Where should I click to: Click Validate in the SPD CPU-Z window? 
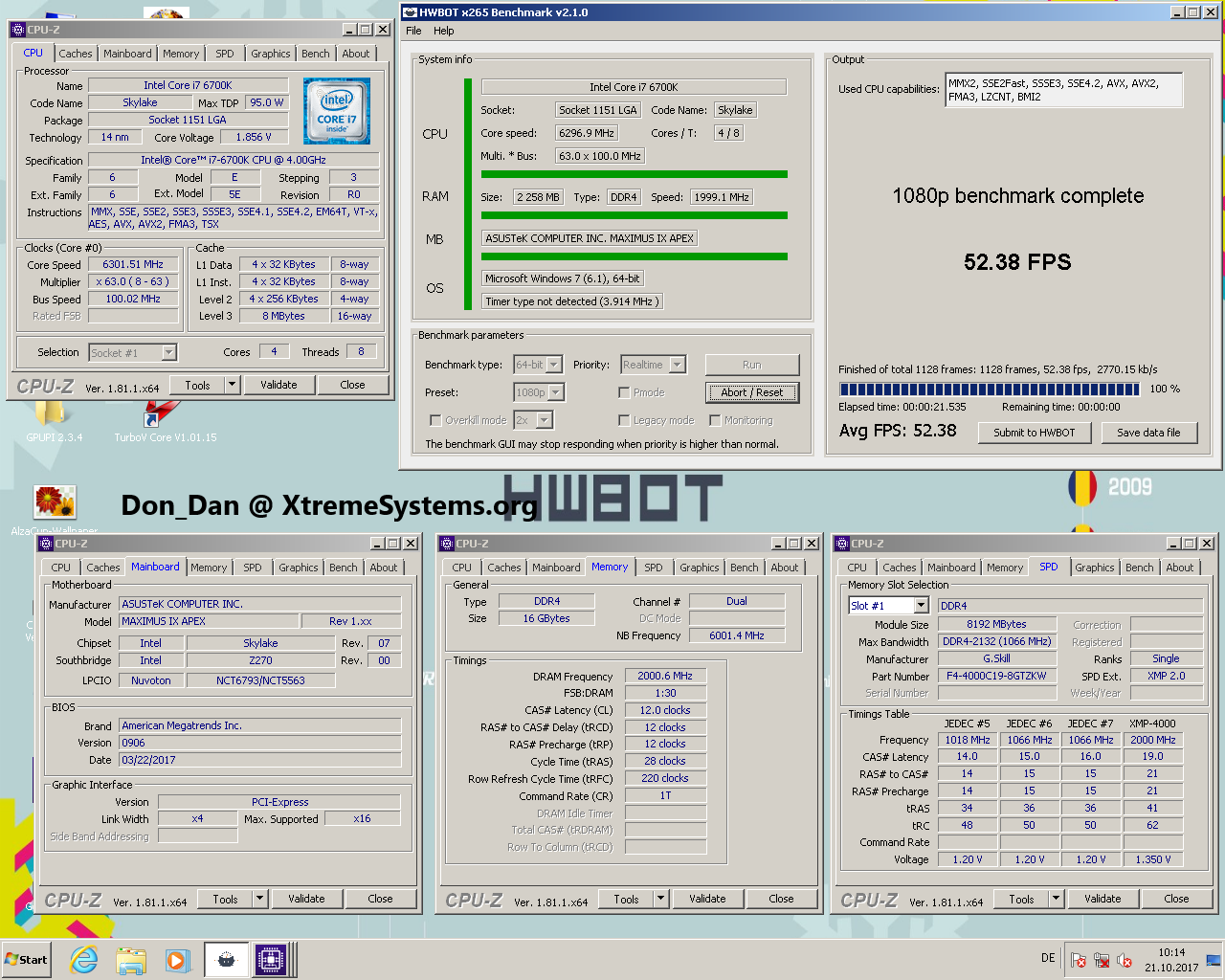pyautogui.click(x=1102, y=899)
